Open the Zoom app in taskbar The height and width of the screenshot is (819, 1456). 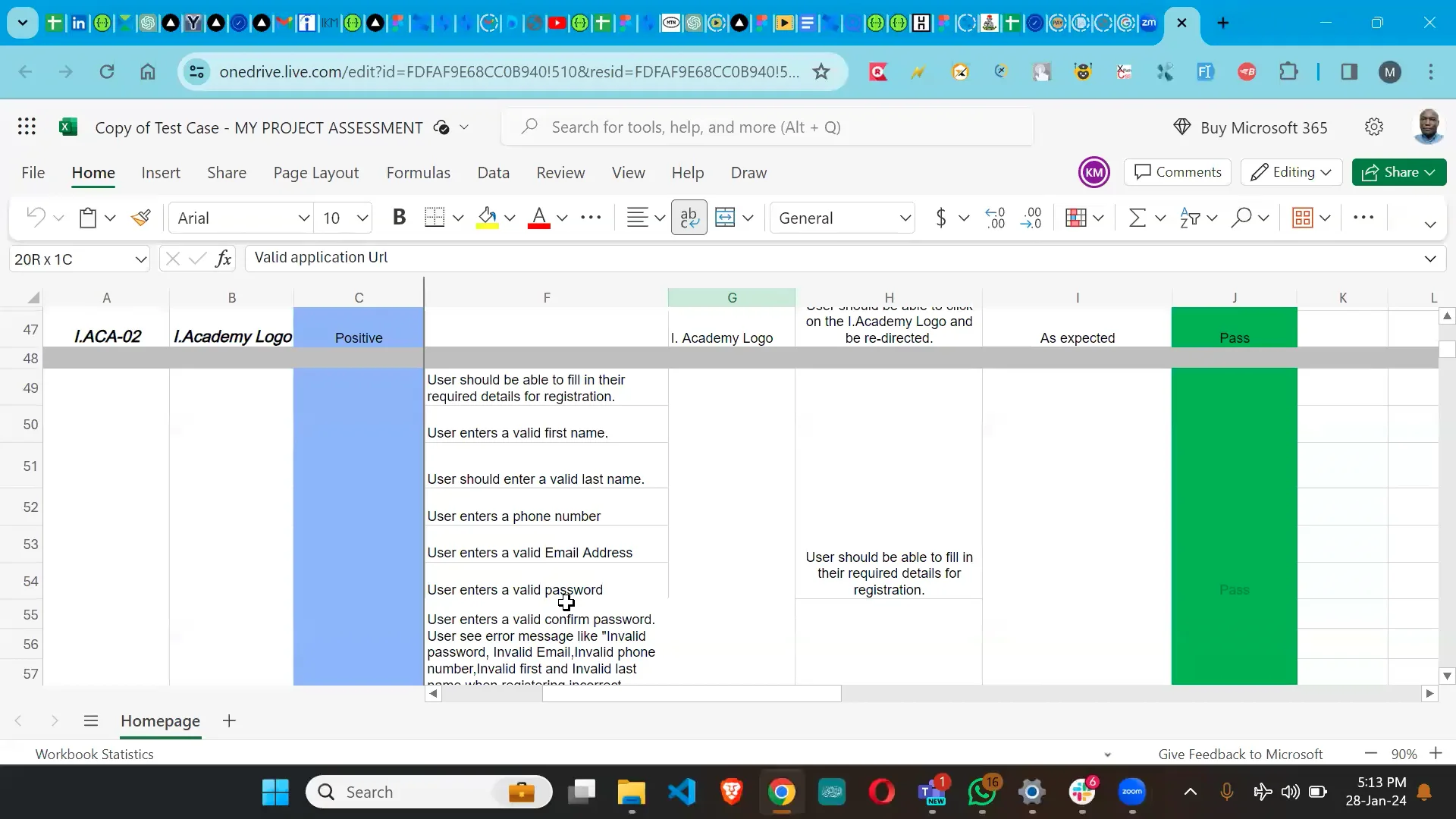click(1132, 792)
